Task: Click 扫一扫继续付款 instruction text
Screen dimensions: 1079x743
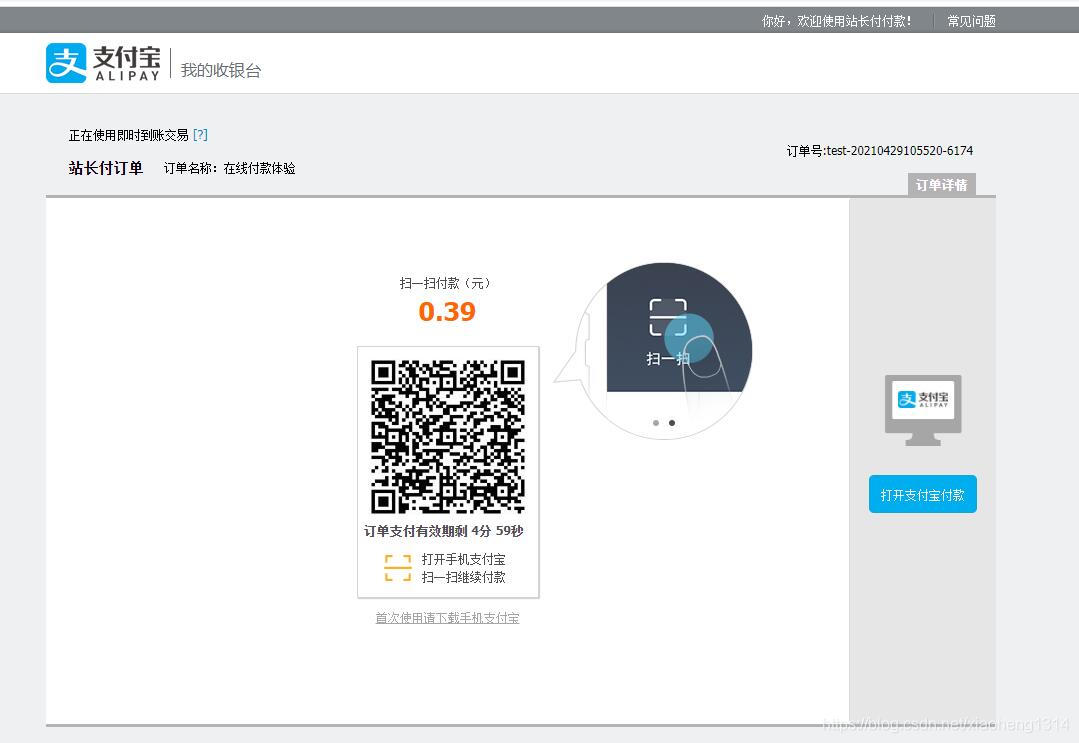Action: click(x=464, y=577)
